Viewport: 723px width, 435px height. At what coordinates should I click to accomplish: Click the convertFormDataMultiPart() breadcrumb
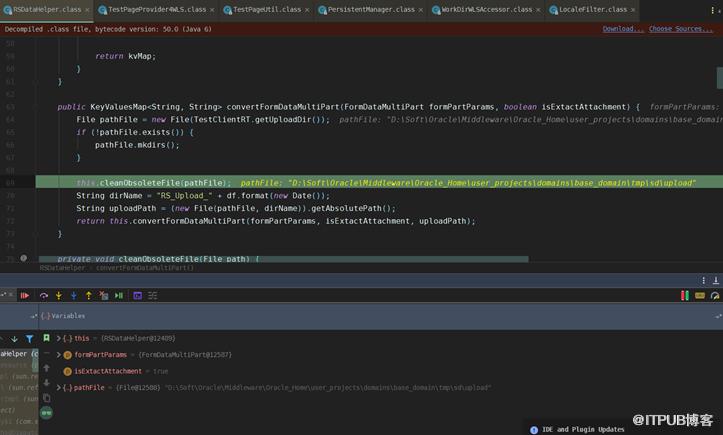coord(145,268)
